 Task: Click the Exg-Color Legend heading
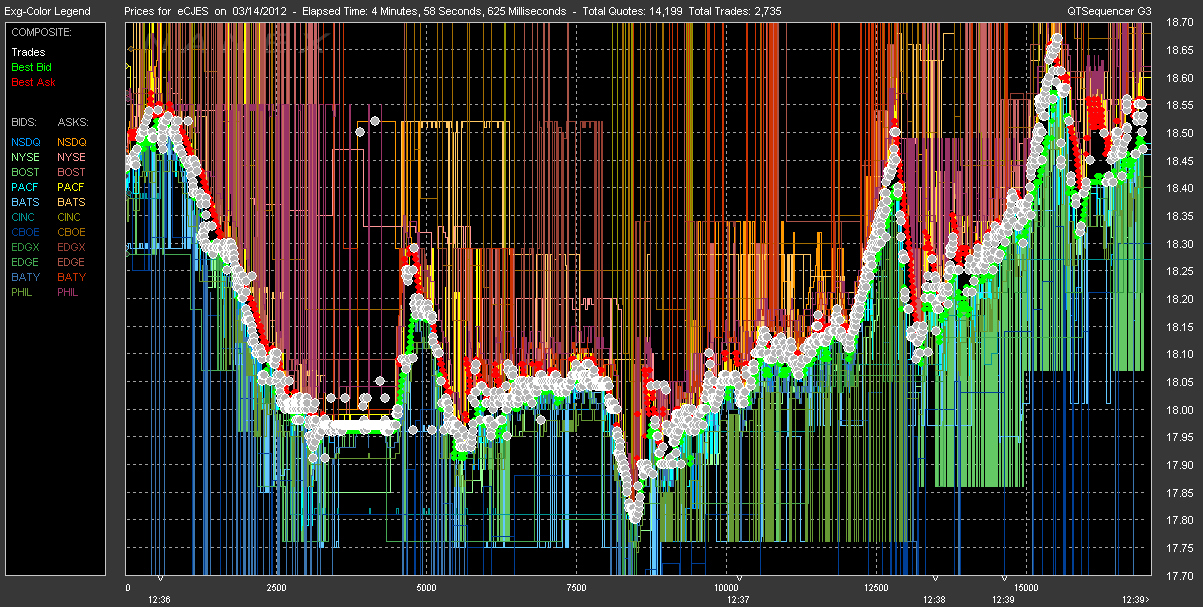(x=46, y=11)
